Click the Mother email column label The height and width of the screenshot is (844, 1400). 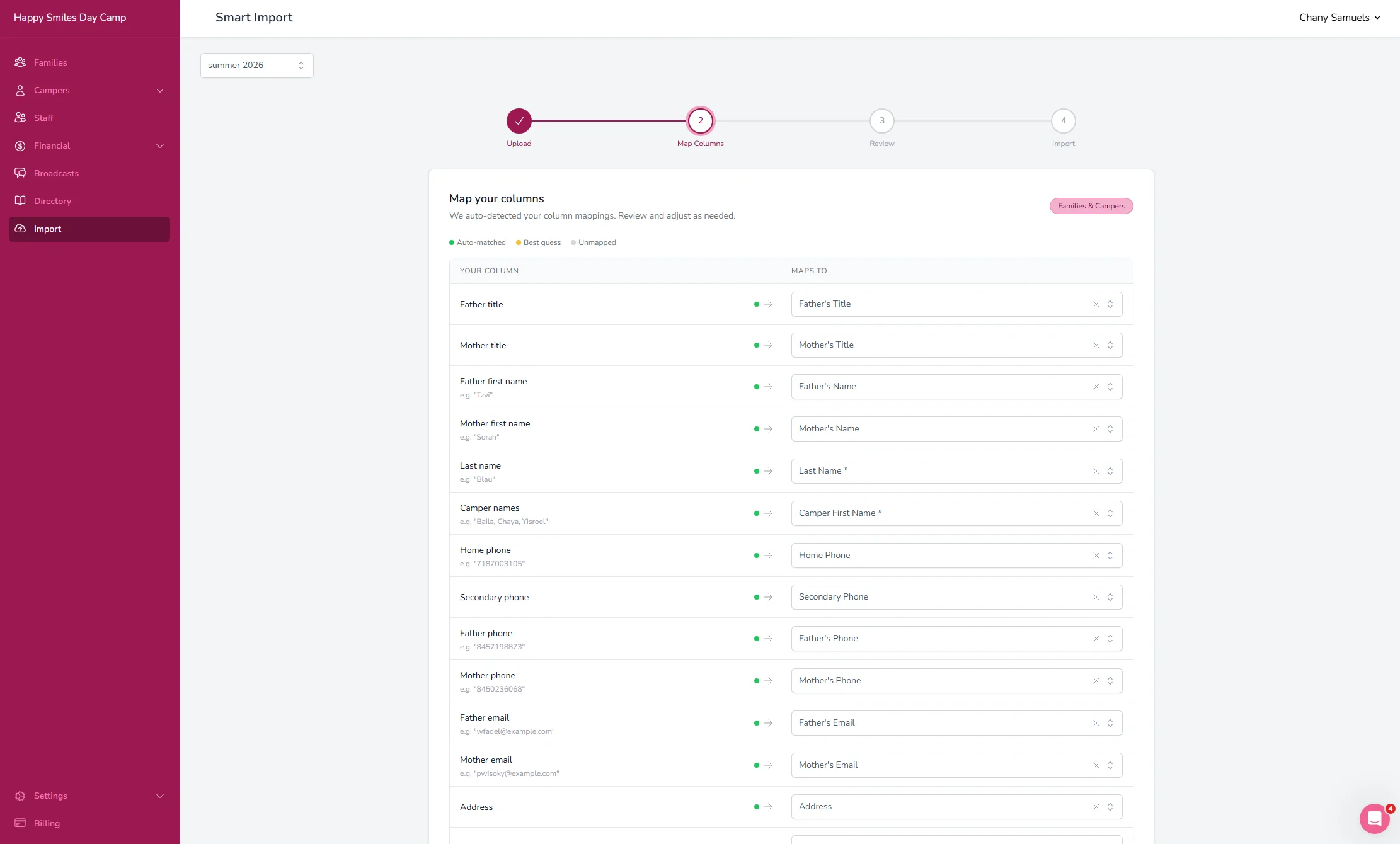coord(486,760)
